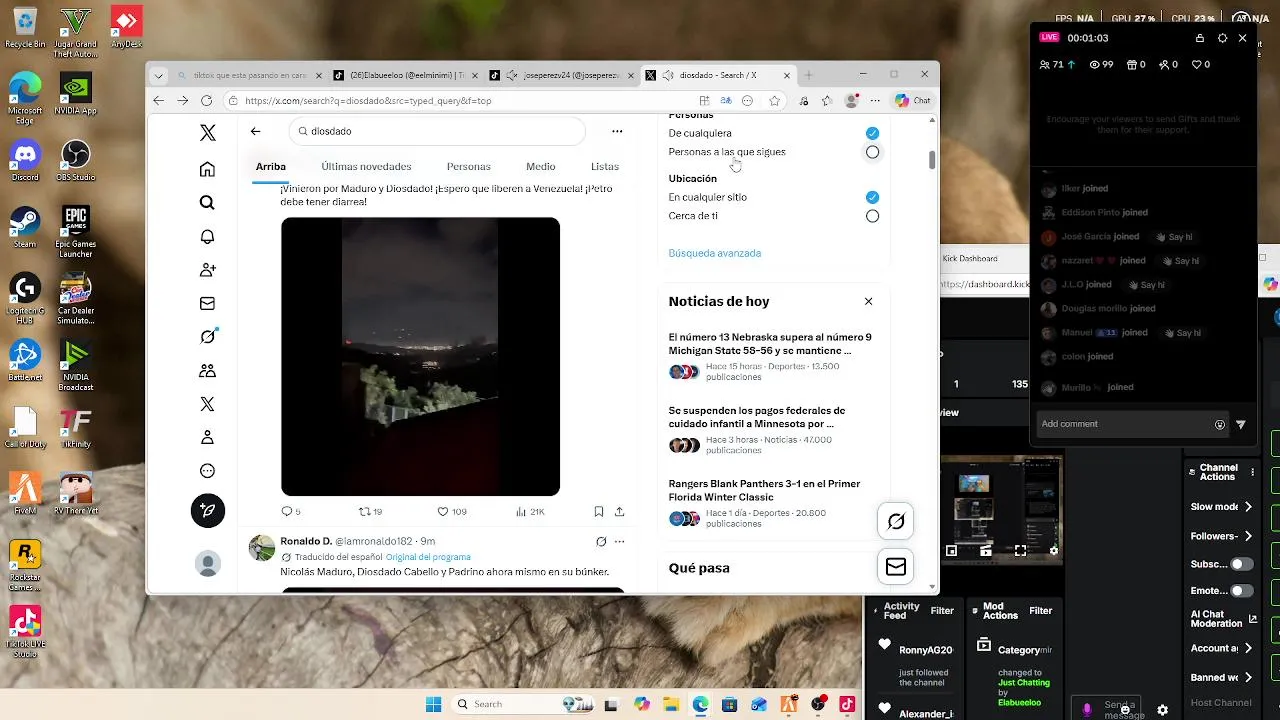Reply to the video post (5 replies)

click(291, 511)
